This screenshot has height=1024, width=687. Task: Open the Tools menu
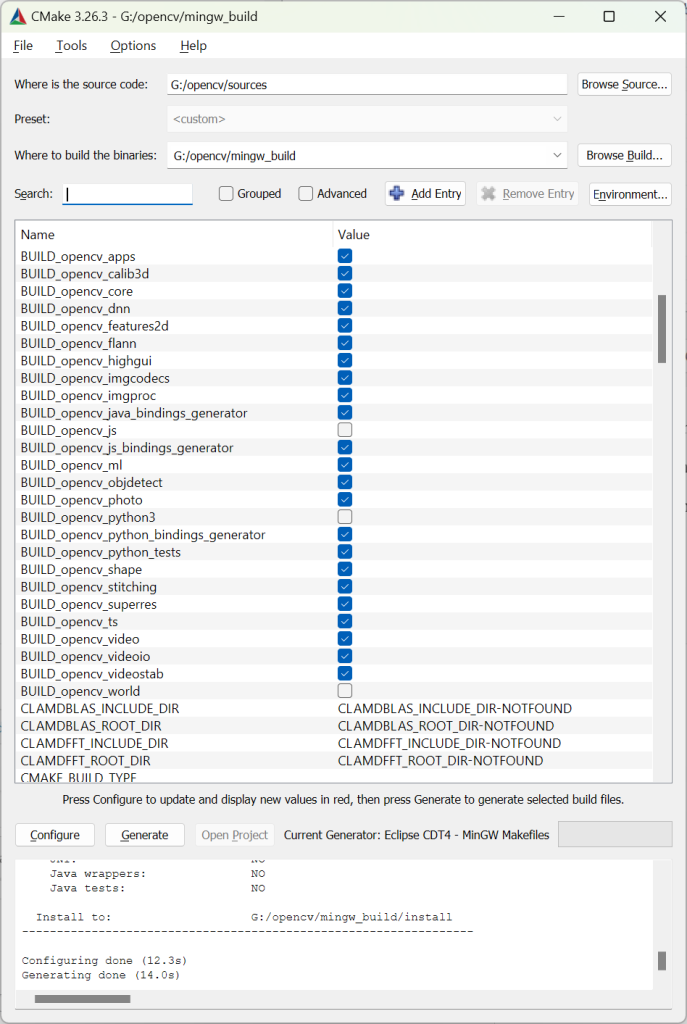71,46
